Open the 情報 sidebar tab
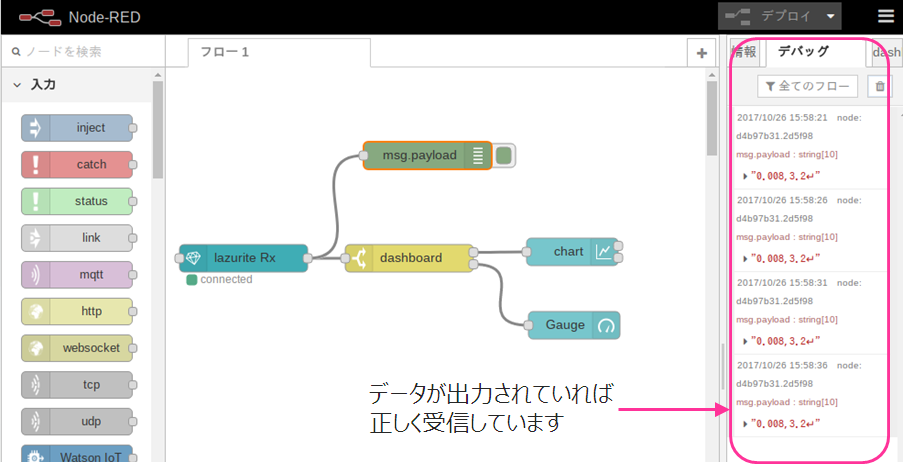This screenshot has height=464, width=903. pos(745,52)
